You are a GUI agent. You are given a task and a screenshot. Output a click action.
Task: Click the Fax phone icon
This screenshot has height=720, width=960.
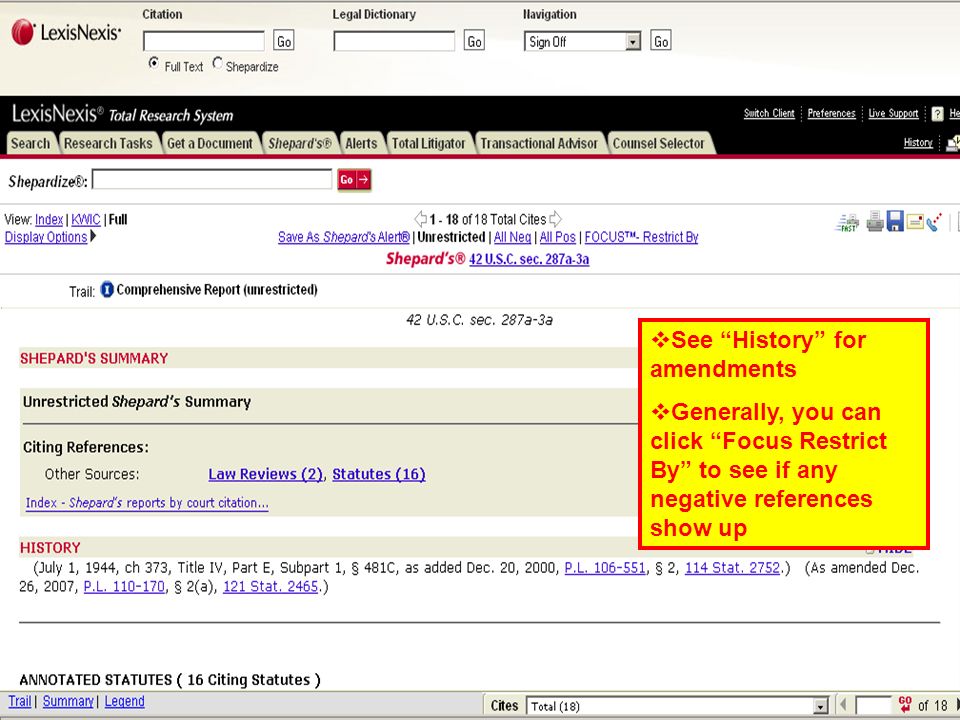click(934, 222)
